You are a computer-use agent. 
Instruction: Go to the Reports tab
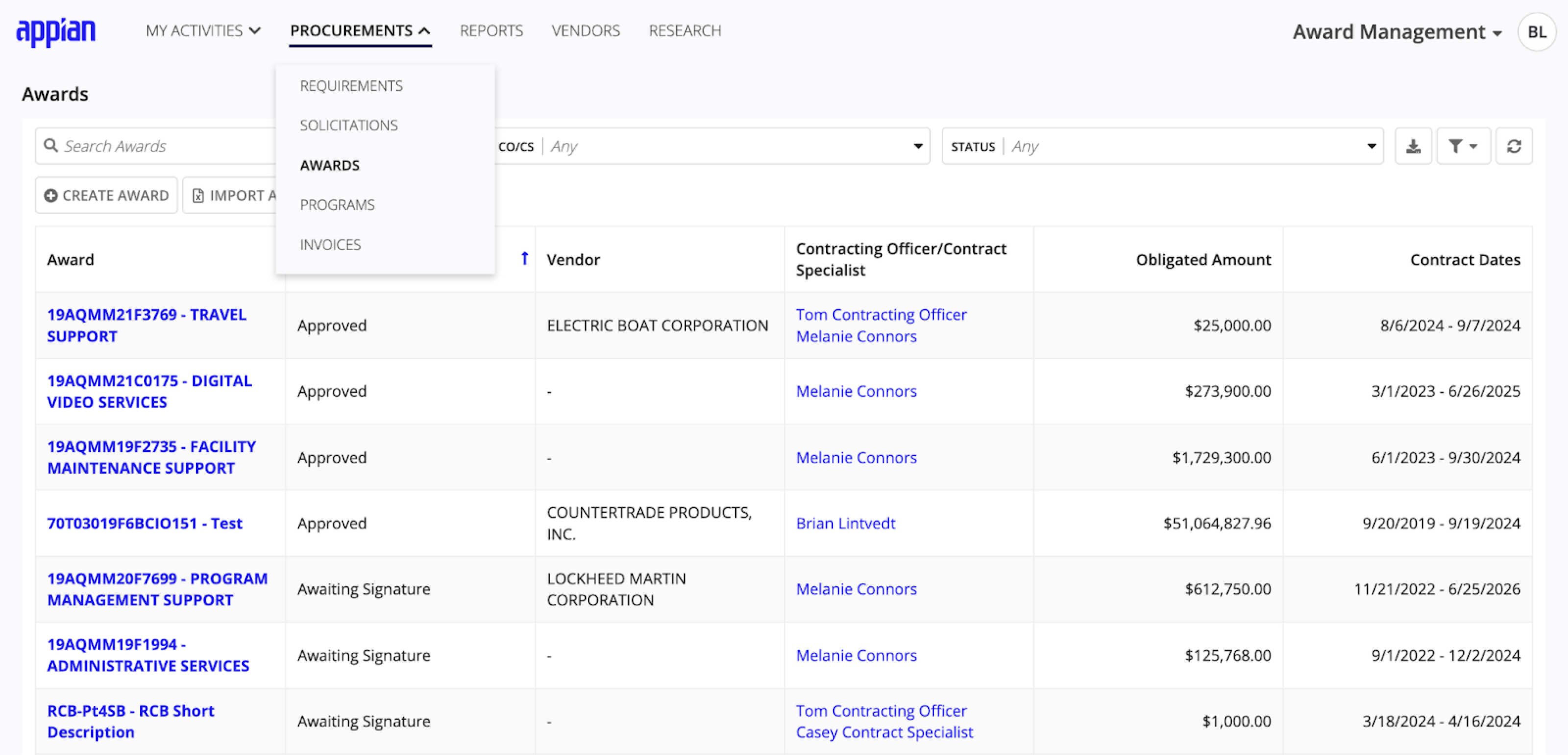pyautogui.click(x=491, y=30)
